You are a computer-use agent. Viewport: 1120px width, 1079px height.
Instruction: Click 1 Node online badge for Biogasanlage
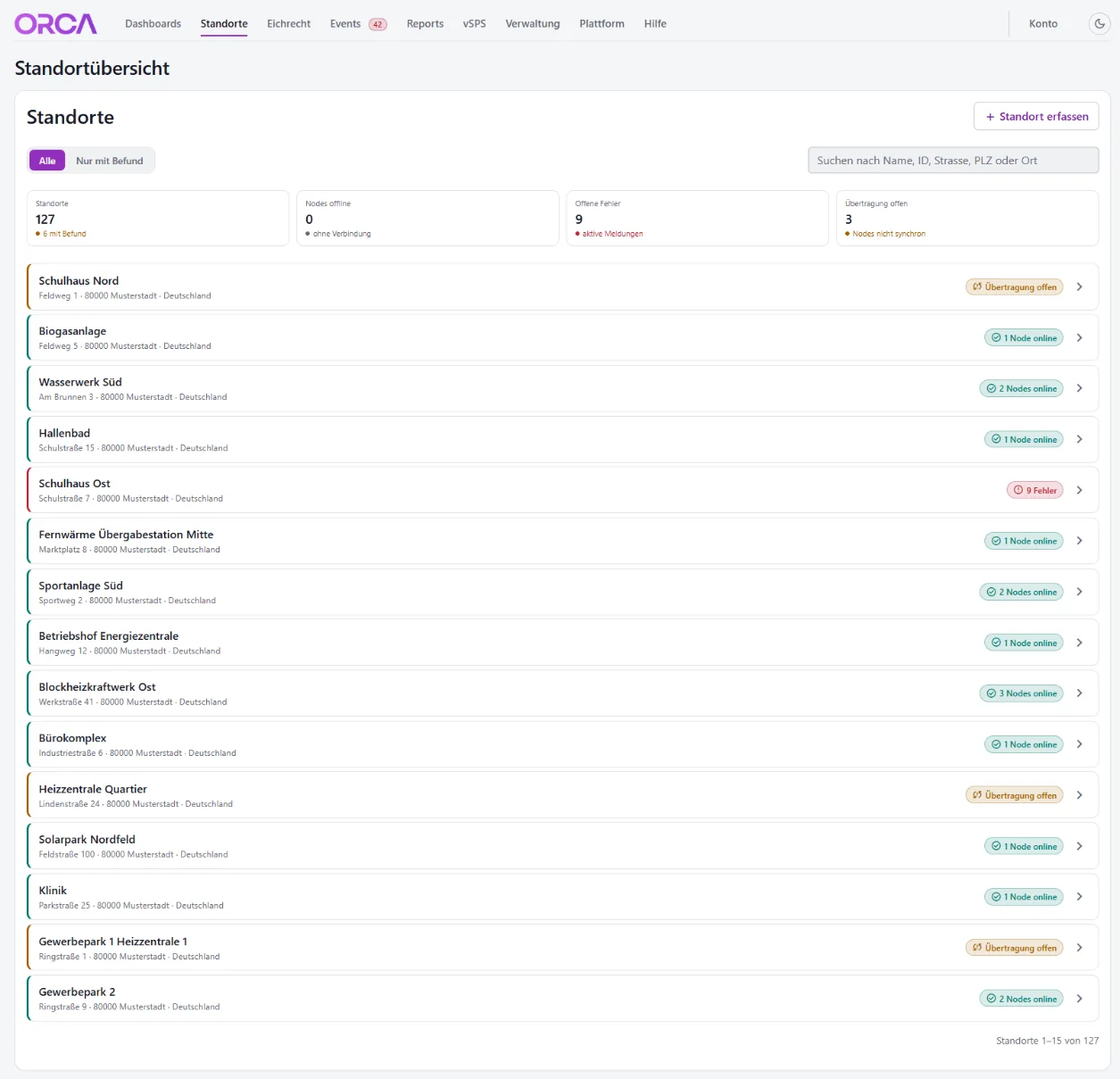(x=1024, y=338)
